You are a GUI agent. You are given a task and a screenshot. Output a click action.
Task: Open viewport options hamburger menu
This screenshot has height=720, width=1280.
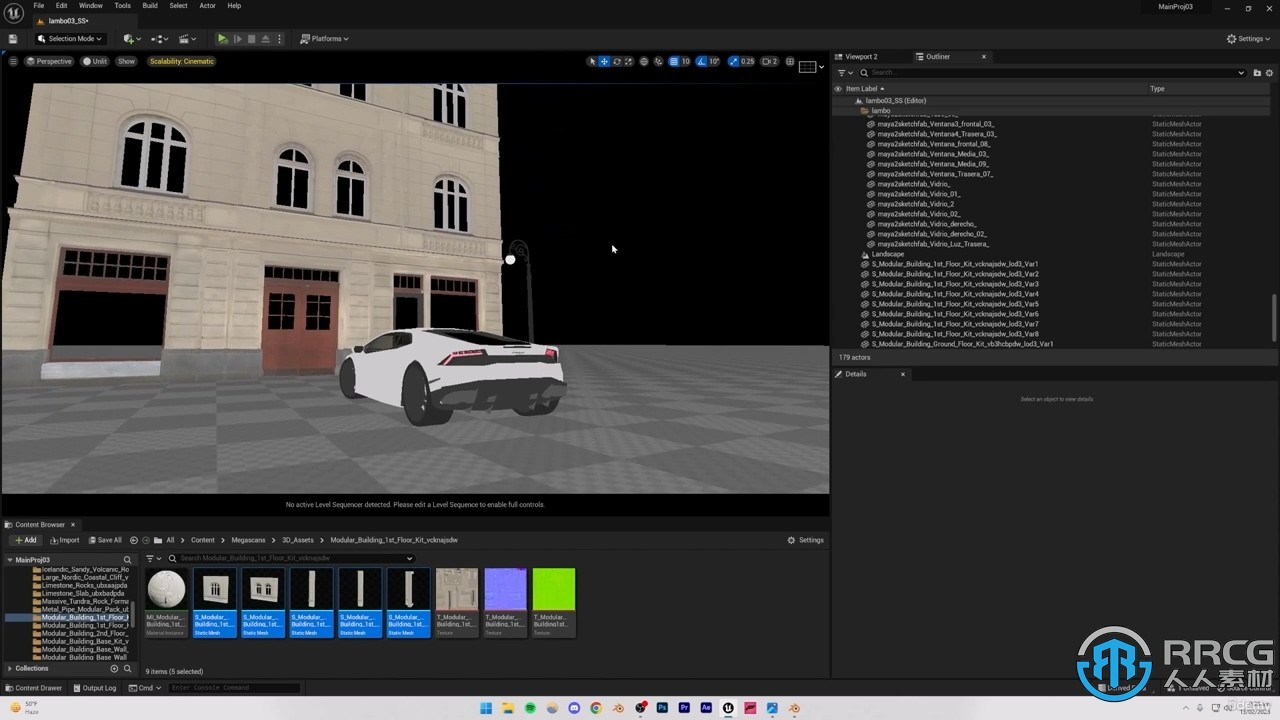[13, 61]
